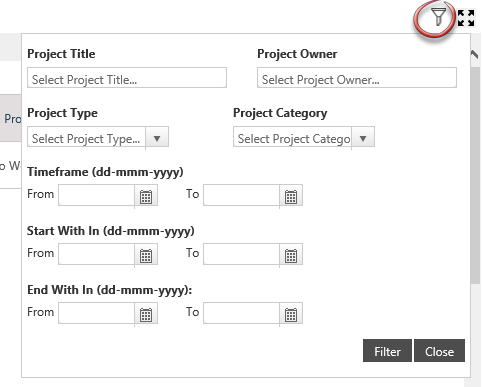Expand the Project Category dropdown arrow

(363, 138)
